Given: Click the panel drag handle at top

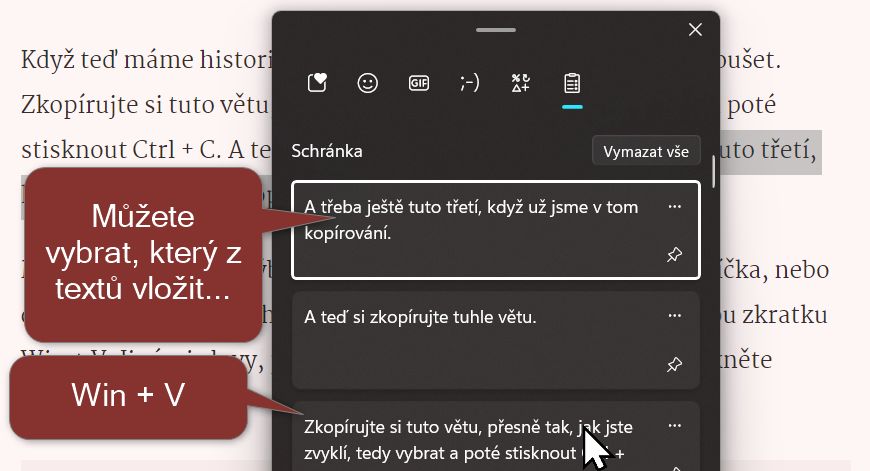Looking at the screenshot, I should [496, 30].
